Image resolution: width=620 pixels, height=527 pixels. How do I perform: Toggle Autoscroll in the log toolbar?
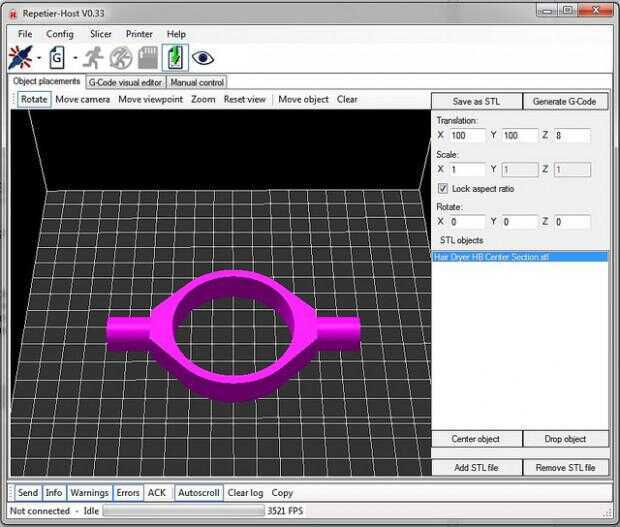[198, 493]
